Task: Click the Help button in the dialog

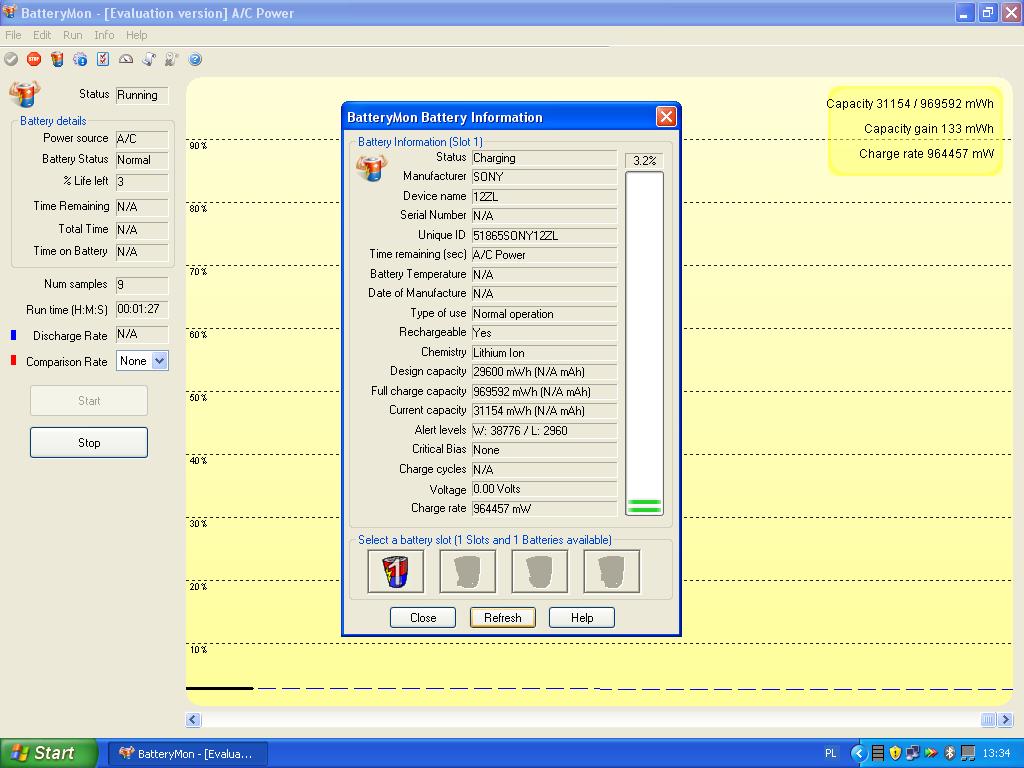Action: (582, 618)
